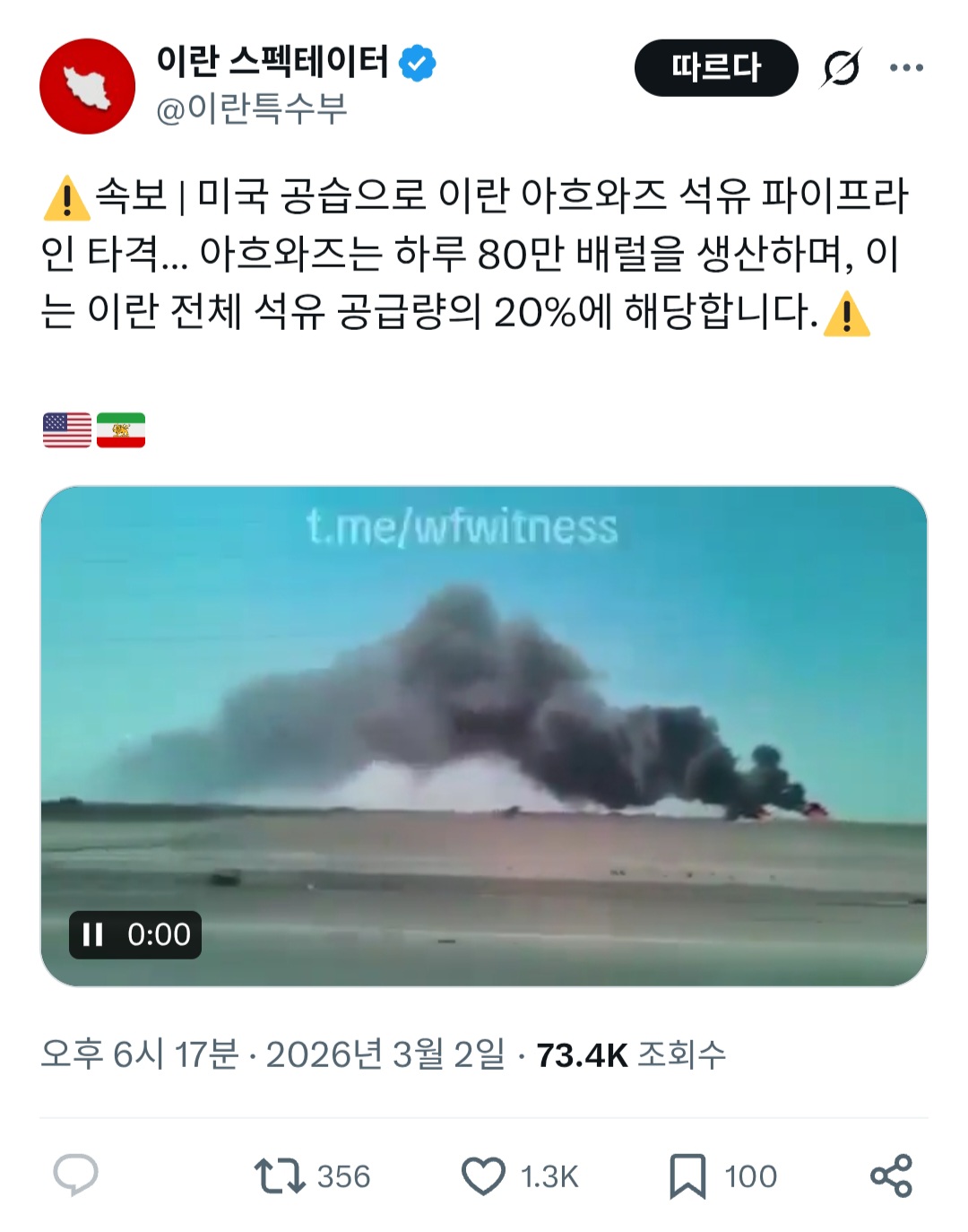Open the 이란 스펙테이터 display name

(x=272, y=62)
